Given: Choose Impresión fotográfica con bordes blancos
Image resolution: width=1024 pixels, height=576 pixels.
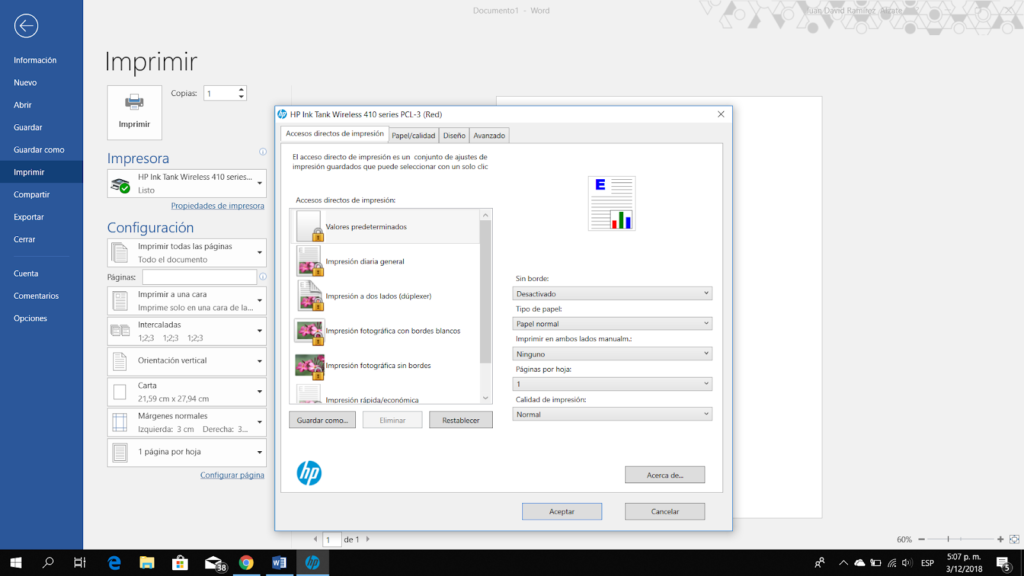Looking at the screenshot, I should tap(385, 330).
